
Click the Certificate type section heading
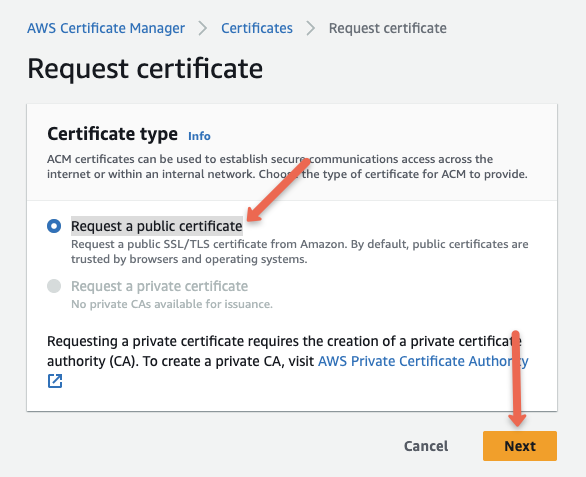tap(112, 134)
